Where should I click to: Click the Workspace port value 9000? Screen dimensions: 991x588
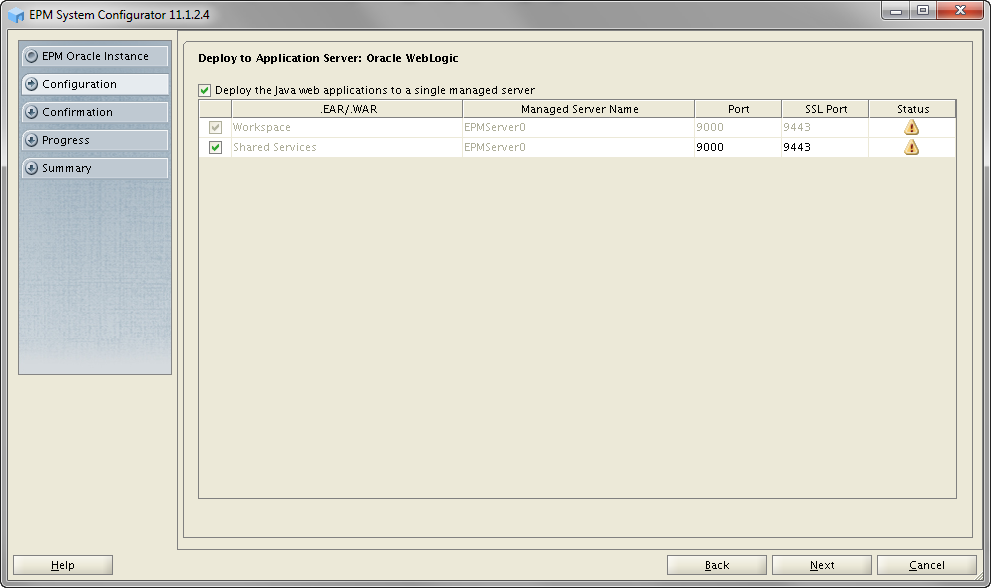(710, 127)
